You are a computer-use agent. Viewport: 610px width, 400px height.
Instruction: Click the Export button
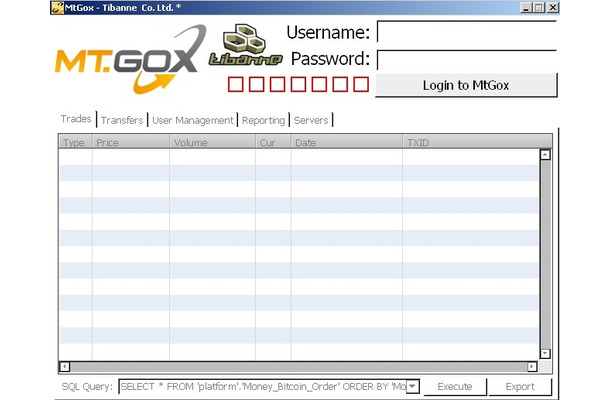tap(520, 386)
